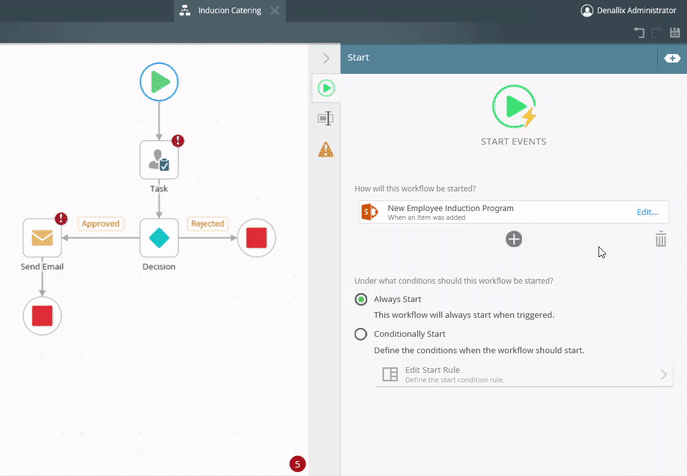Undo the last workflow change

coord(639,33)
